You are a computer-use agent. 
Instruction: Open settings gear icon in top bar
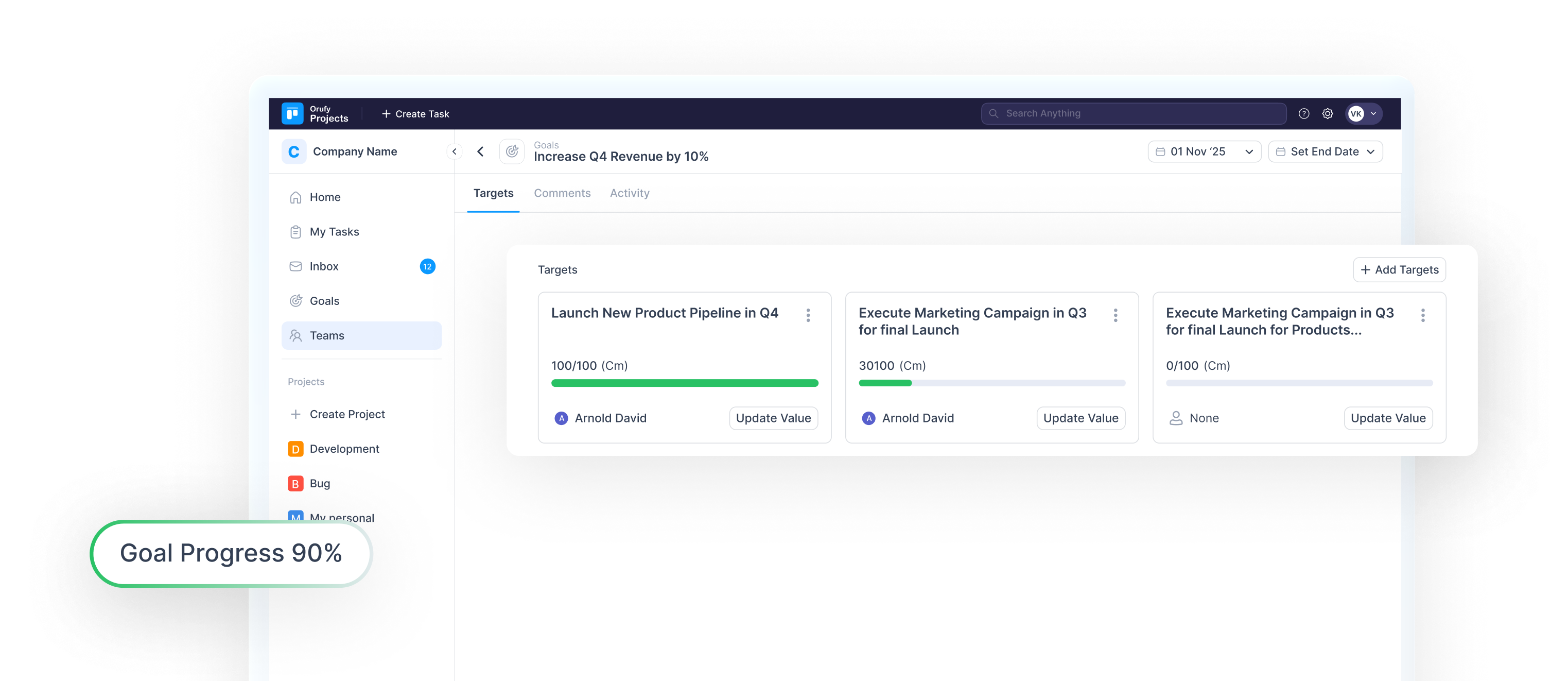click(1327, 113)
